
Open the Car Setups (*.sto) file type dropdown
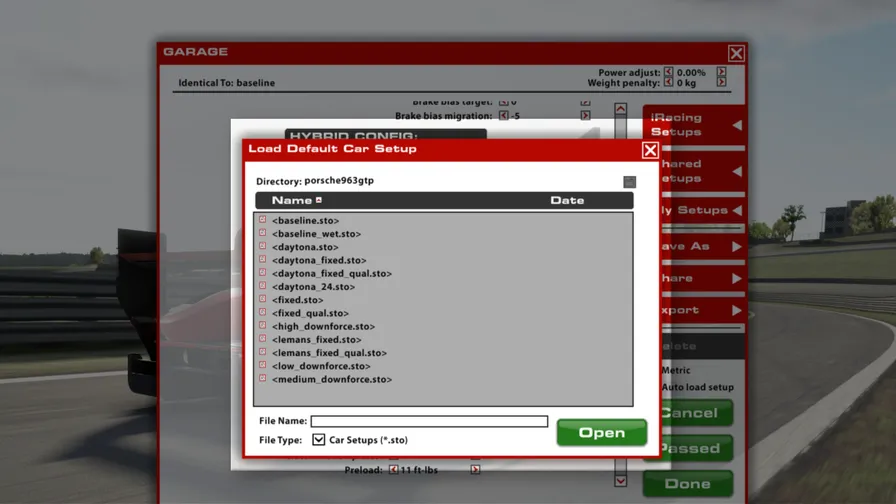(x=318, y=439)
